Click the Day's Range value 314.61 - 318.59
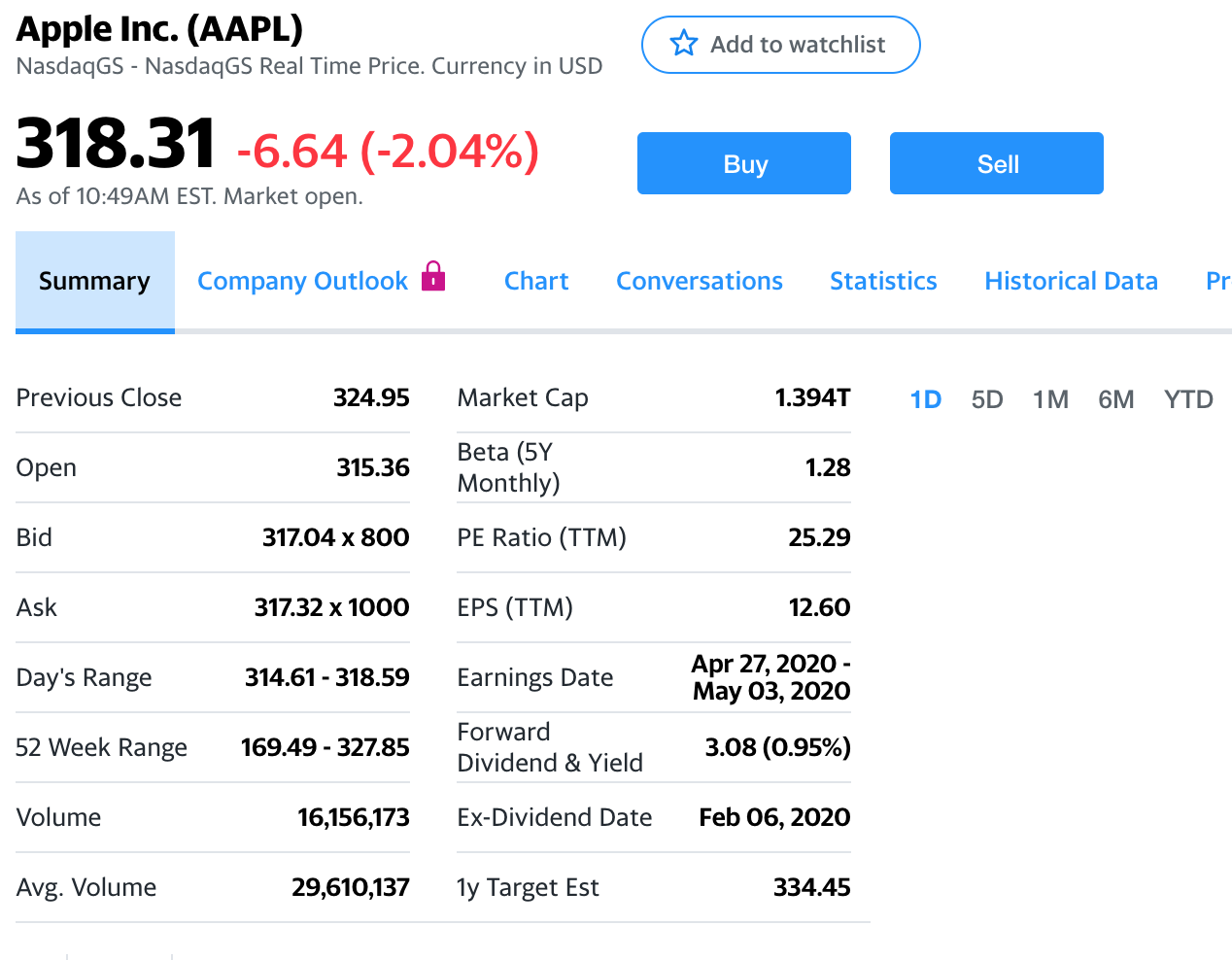Viewport: 1232px width, 960px height. 327,677
